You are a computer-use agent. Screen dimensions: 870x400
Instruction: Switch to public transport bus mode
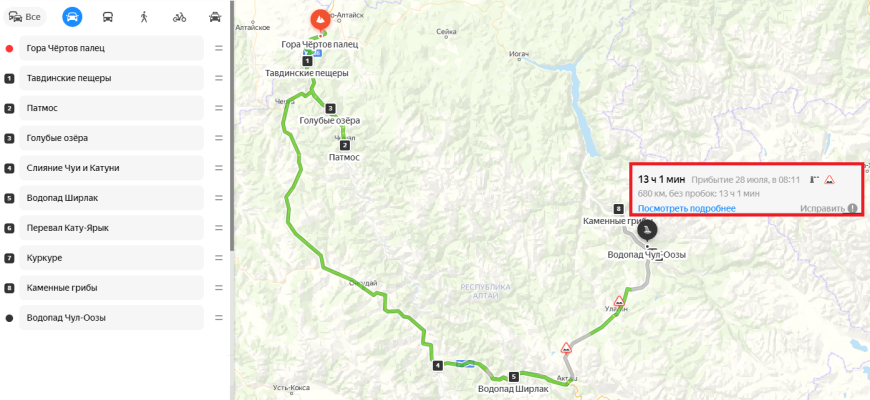tap(108, 17)
